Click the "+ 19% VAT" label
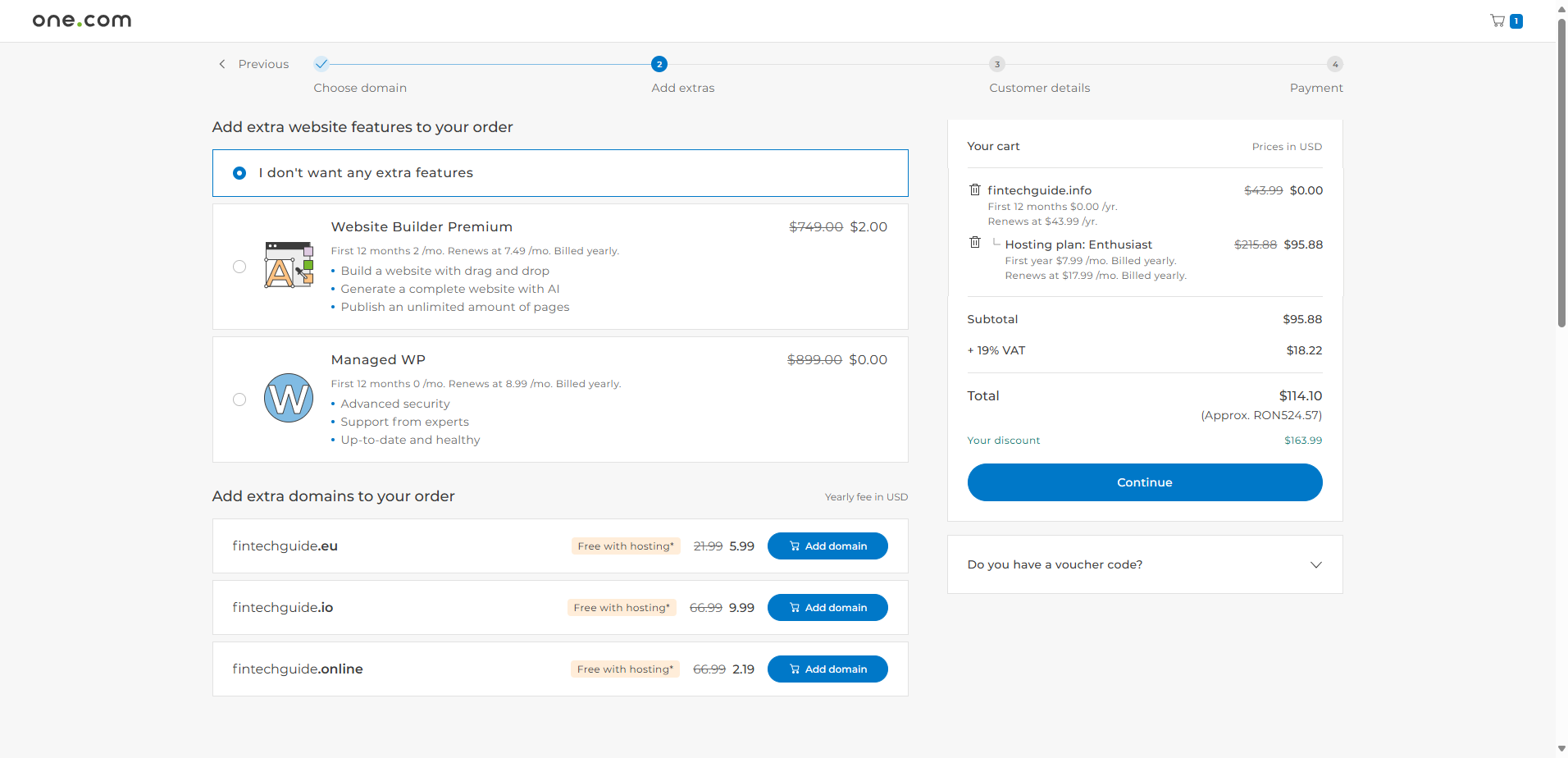 (996, 350)
